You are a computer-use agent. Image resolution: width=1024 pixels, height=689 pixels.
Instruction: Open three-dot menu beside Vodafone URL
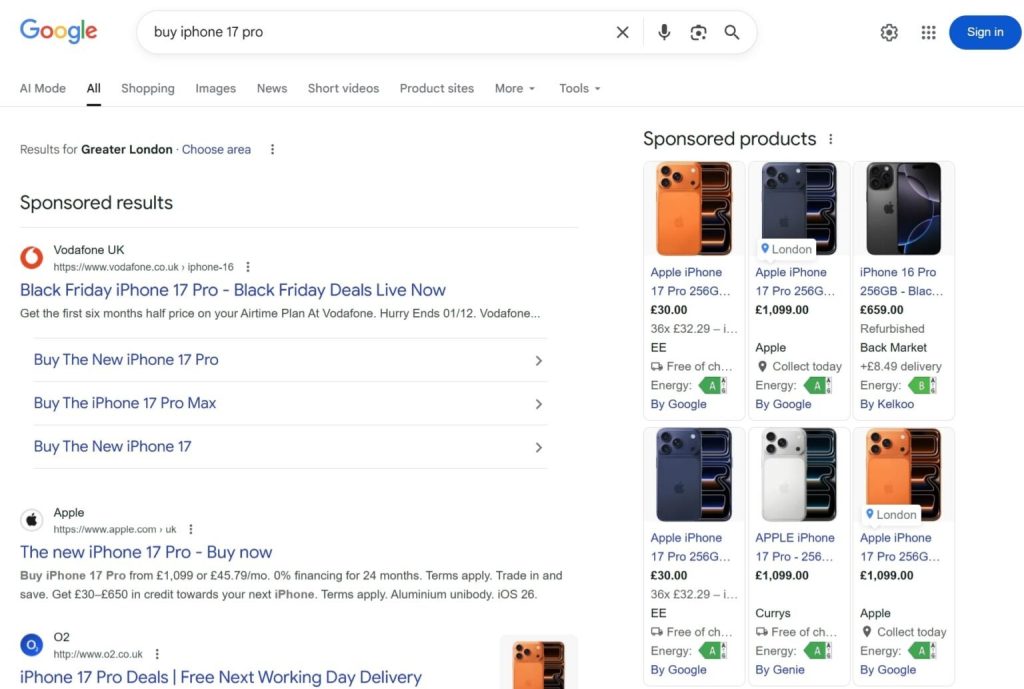tap(248, 267)
